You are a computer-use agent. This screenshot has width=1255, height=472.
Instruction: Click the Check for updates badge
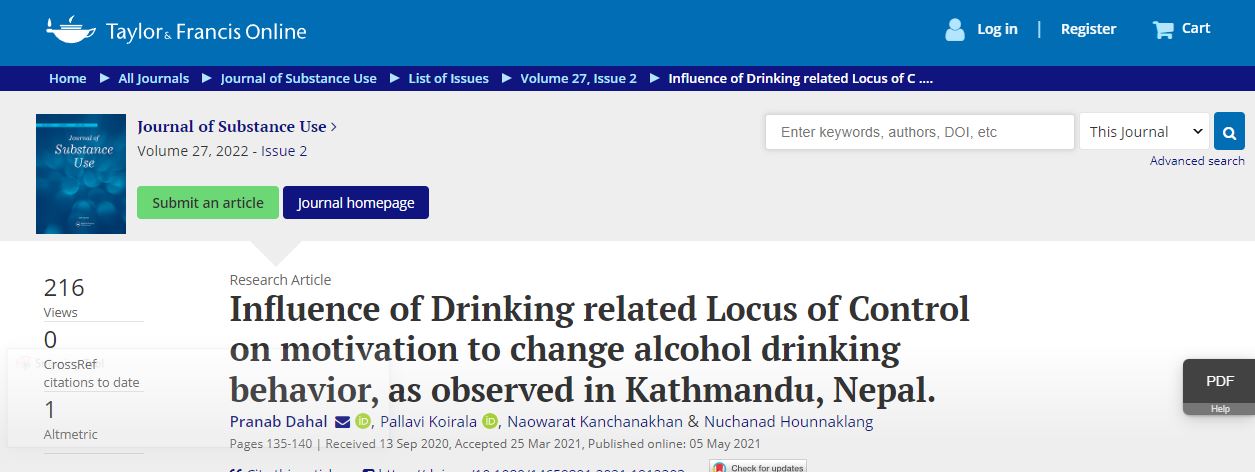click(x=757, y=466)
